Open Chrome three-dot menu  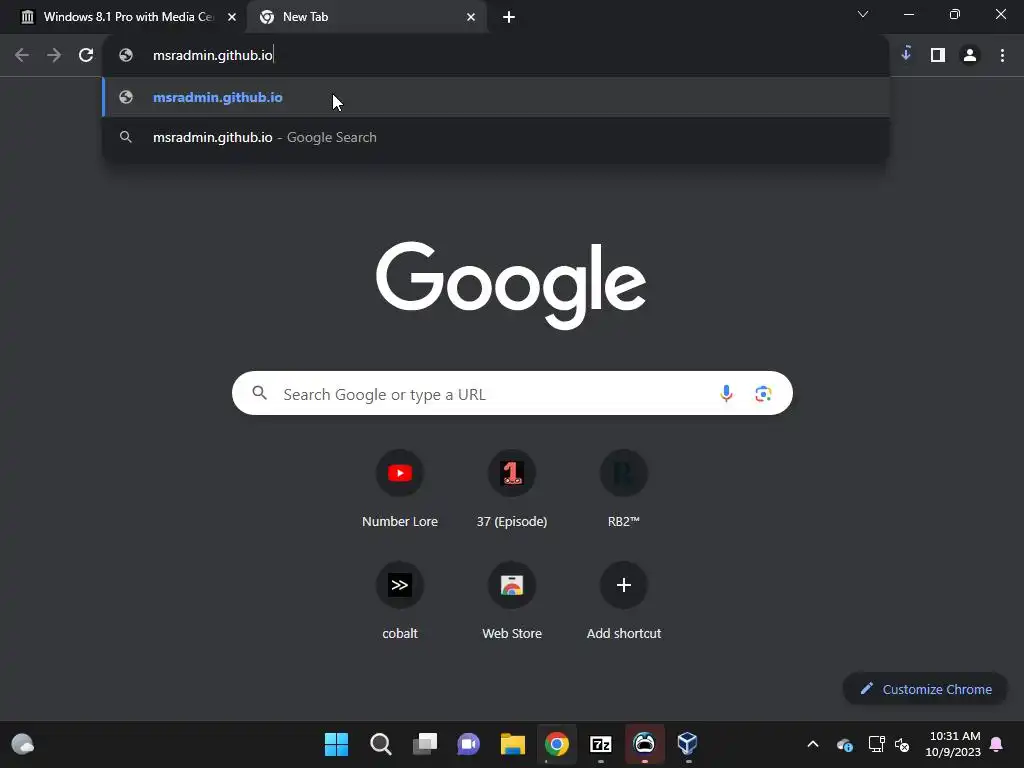[x=1002, y=56]
